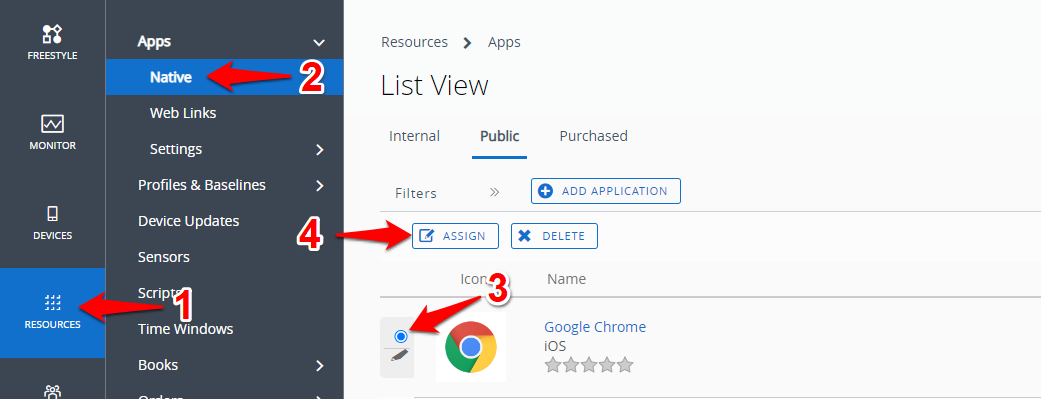Expand the Books submenu arrow
This screenshot has width=1041, height=399.
[320, 366]
